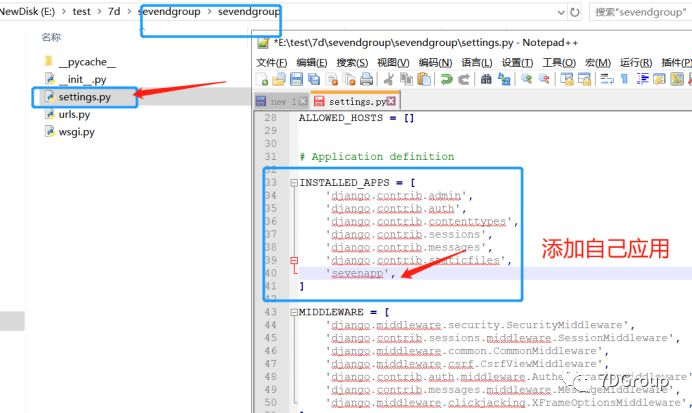
Task: Click the test breadcrumb in address bar
Action: pyautogui.click(x=81, y=11)
